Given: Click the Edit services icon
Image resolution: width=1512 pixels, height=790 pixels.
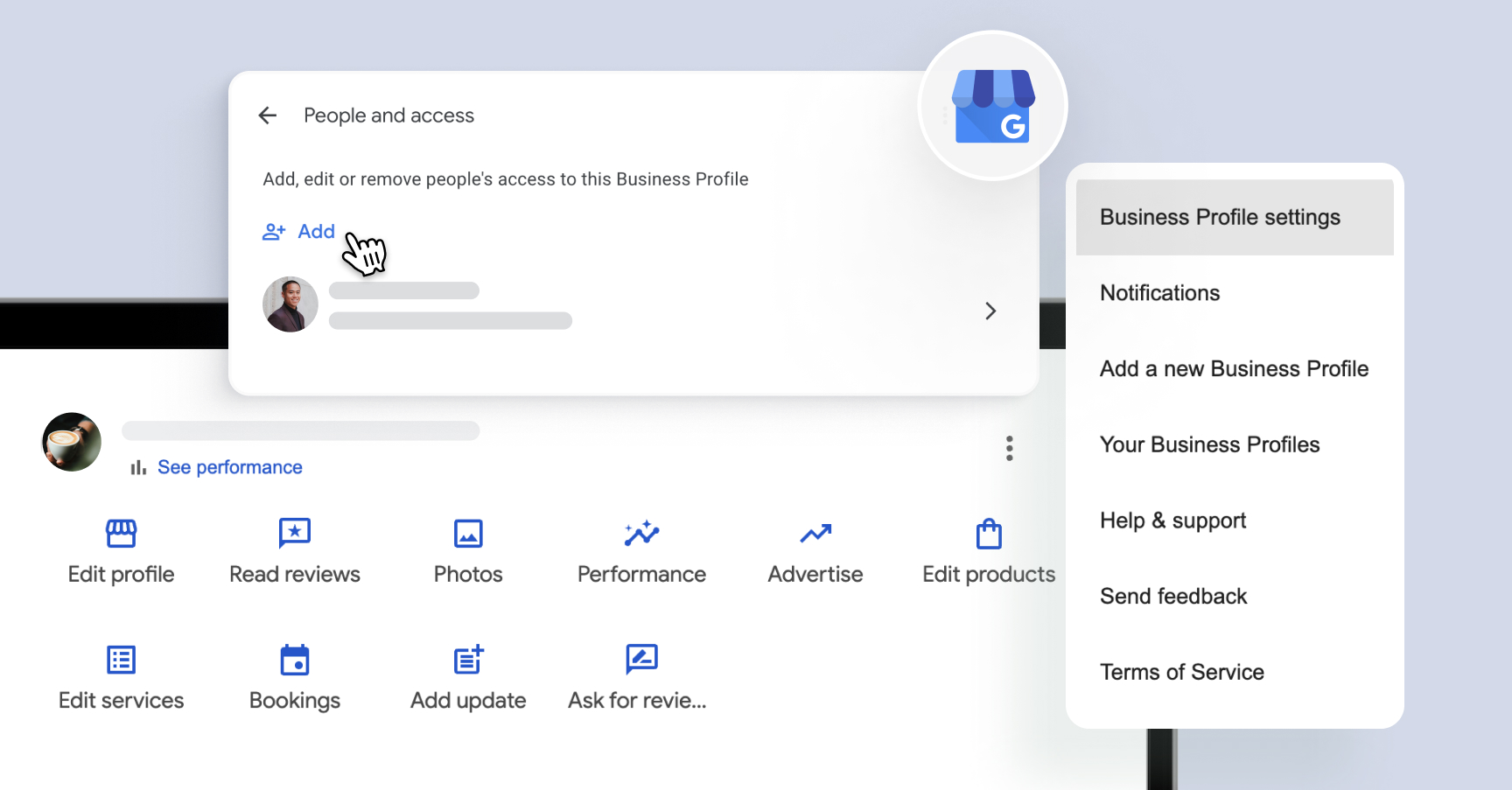Looking at the screenshot, I should tap(121, 659).
